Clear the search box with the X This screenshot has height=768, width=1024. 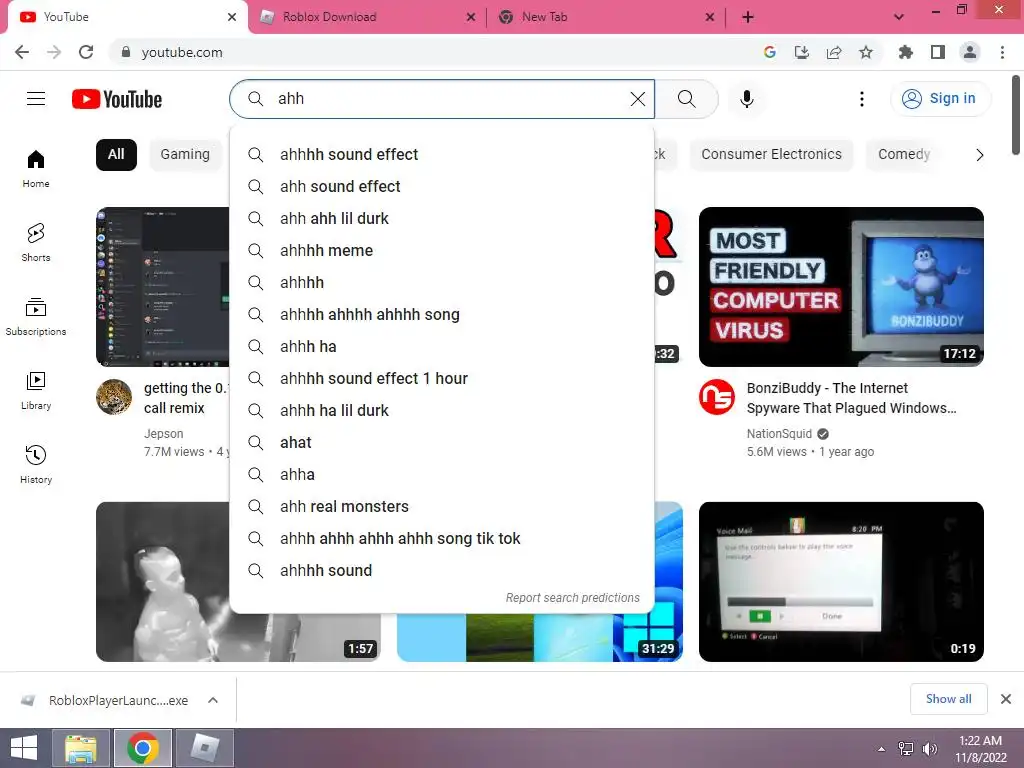pyautogui.click(x=637, y=99)
